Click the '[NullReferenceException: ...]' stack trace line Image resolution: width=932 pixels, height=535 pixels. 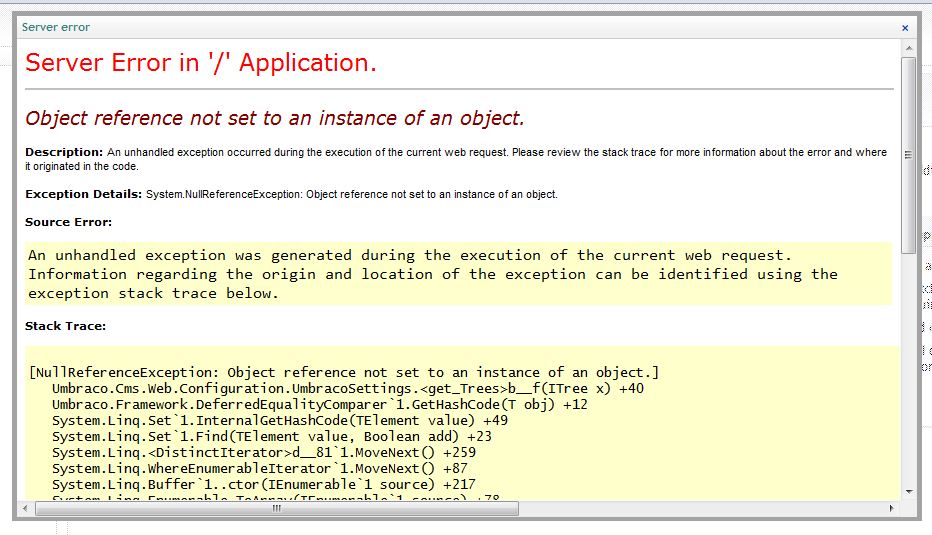tap(344, 373)
